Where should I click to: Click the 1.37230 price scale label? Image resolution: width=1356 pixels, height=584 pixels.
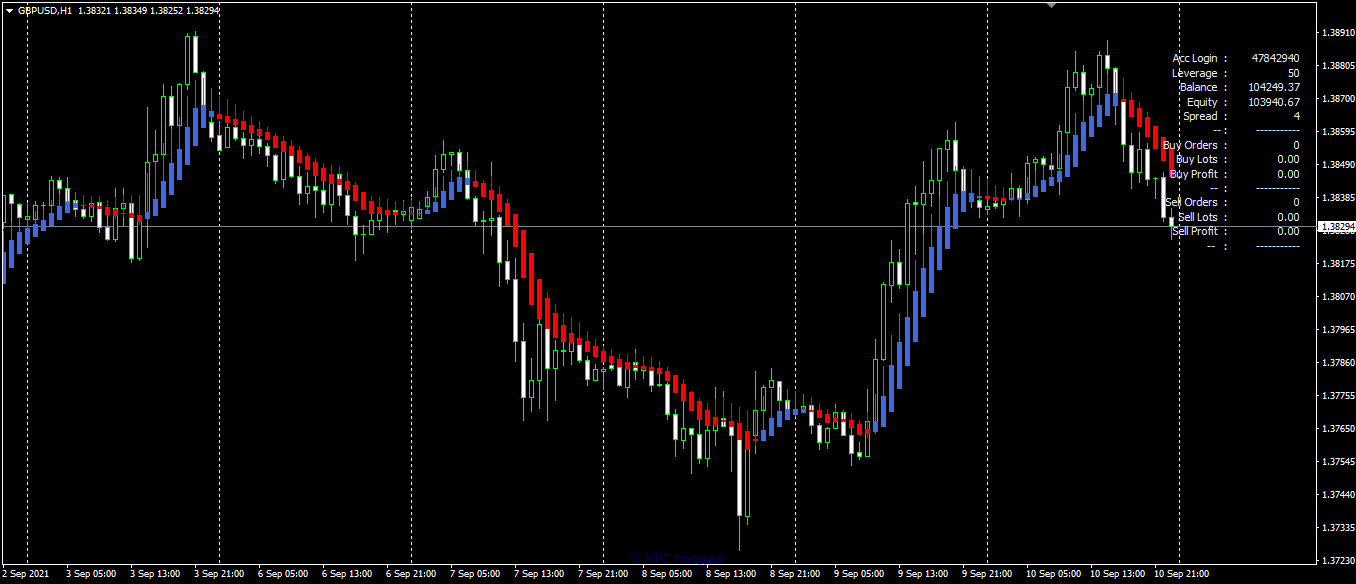pos(1338,561)
